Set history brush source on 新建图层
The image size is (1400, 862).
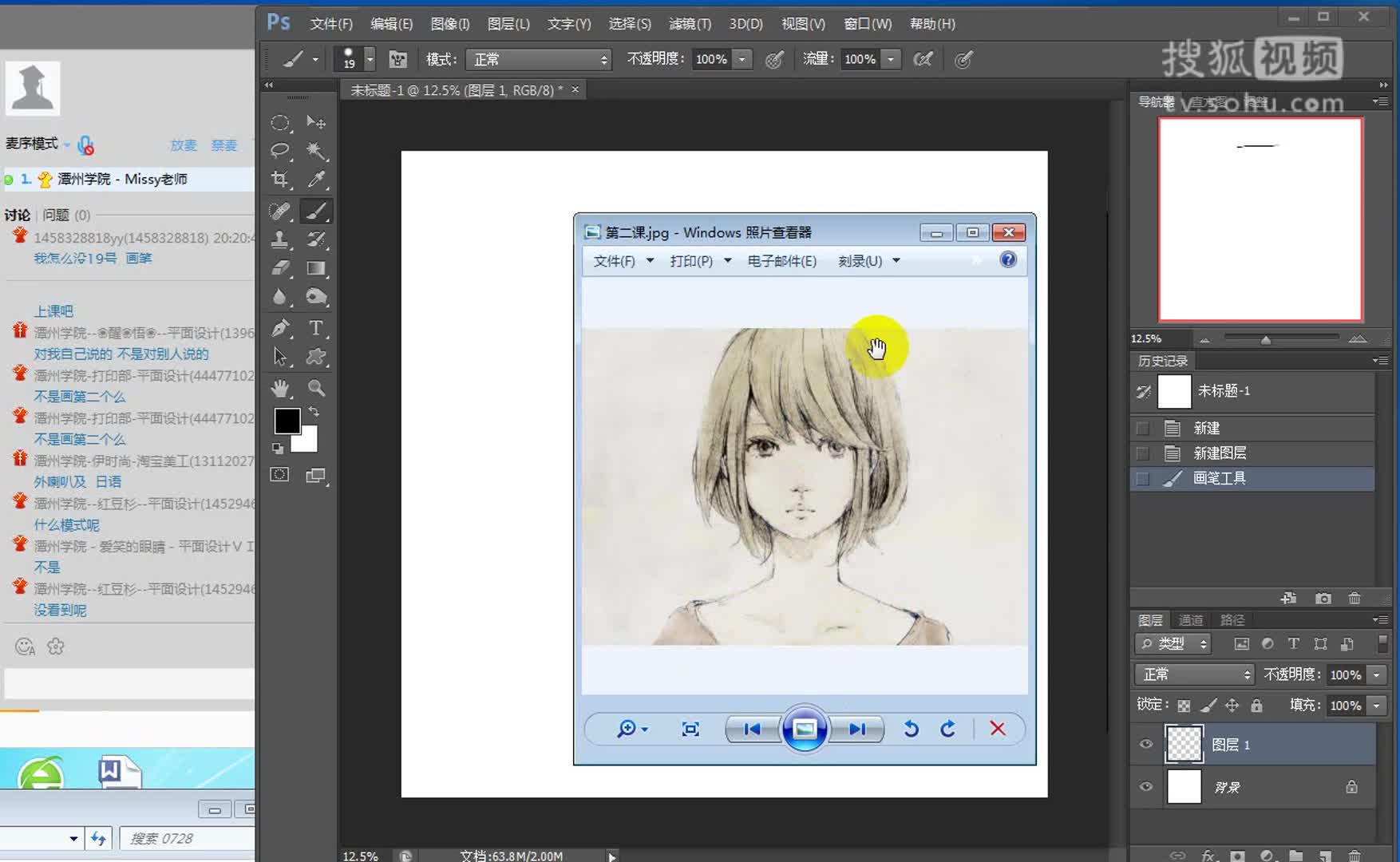pos(1143,453)
